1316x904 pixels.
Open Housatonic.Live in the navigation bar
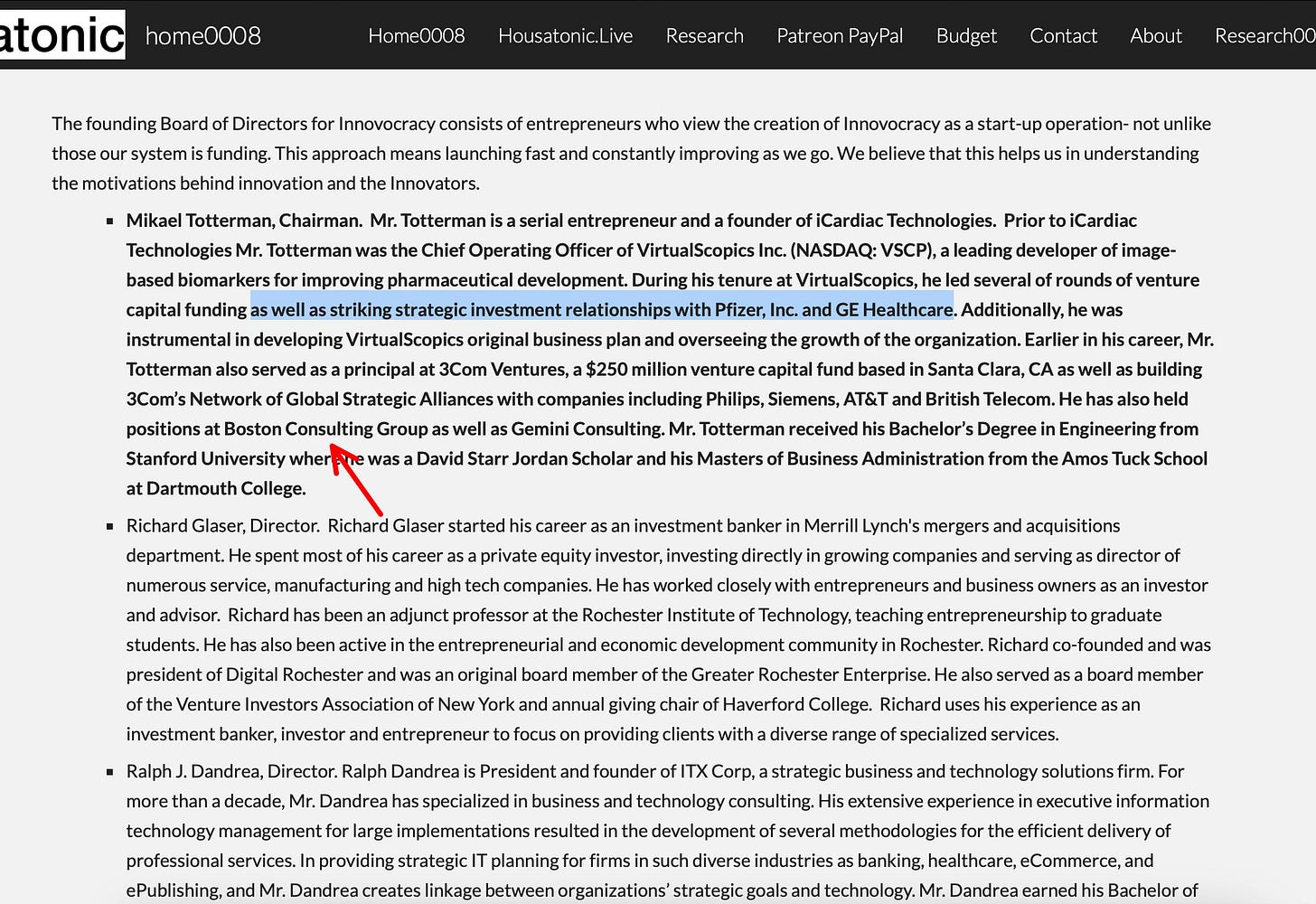point(566,35)
